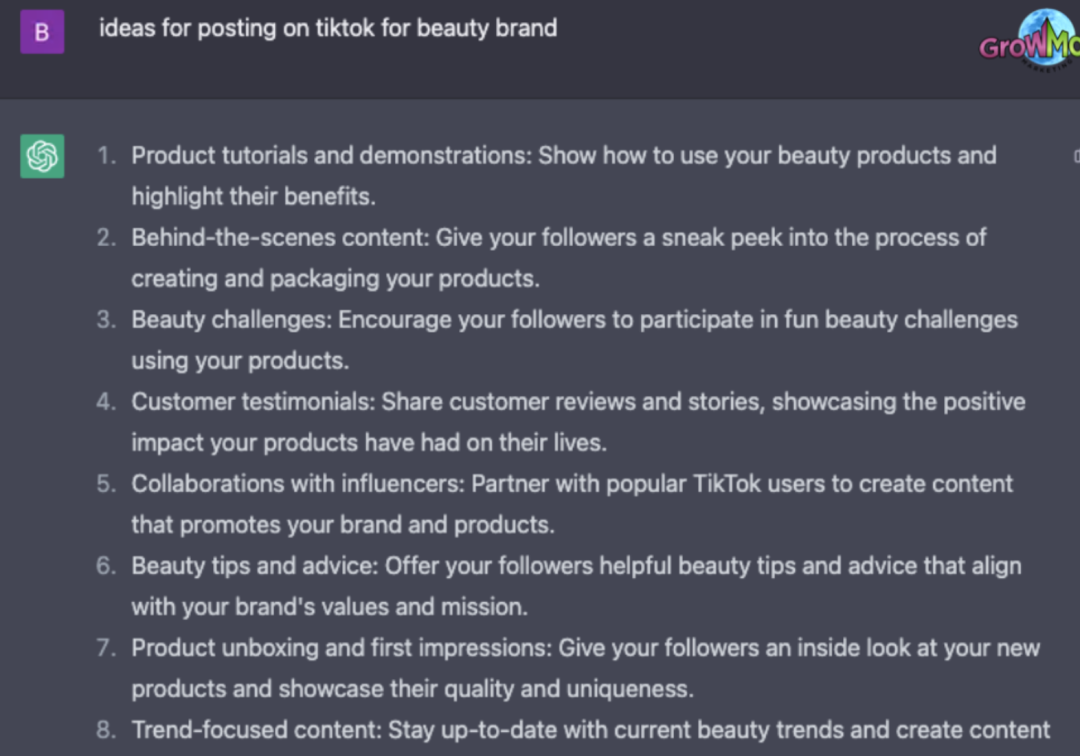This screenshot has width=1080, height=756.
Task: Click the "Product tutorials and demonstrations" list item
Action: [x=563, y=156]
